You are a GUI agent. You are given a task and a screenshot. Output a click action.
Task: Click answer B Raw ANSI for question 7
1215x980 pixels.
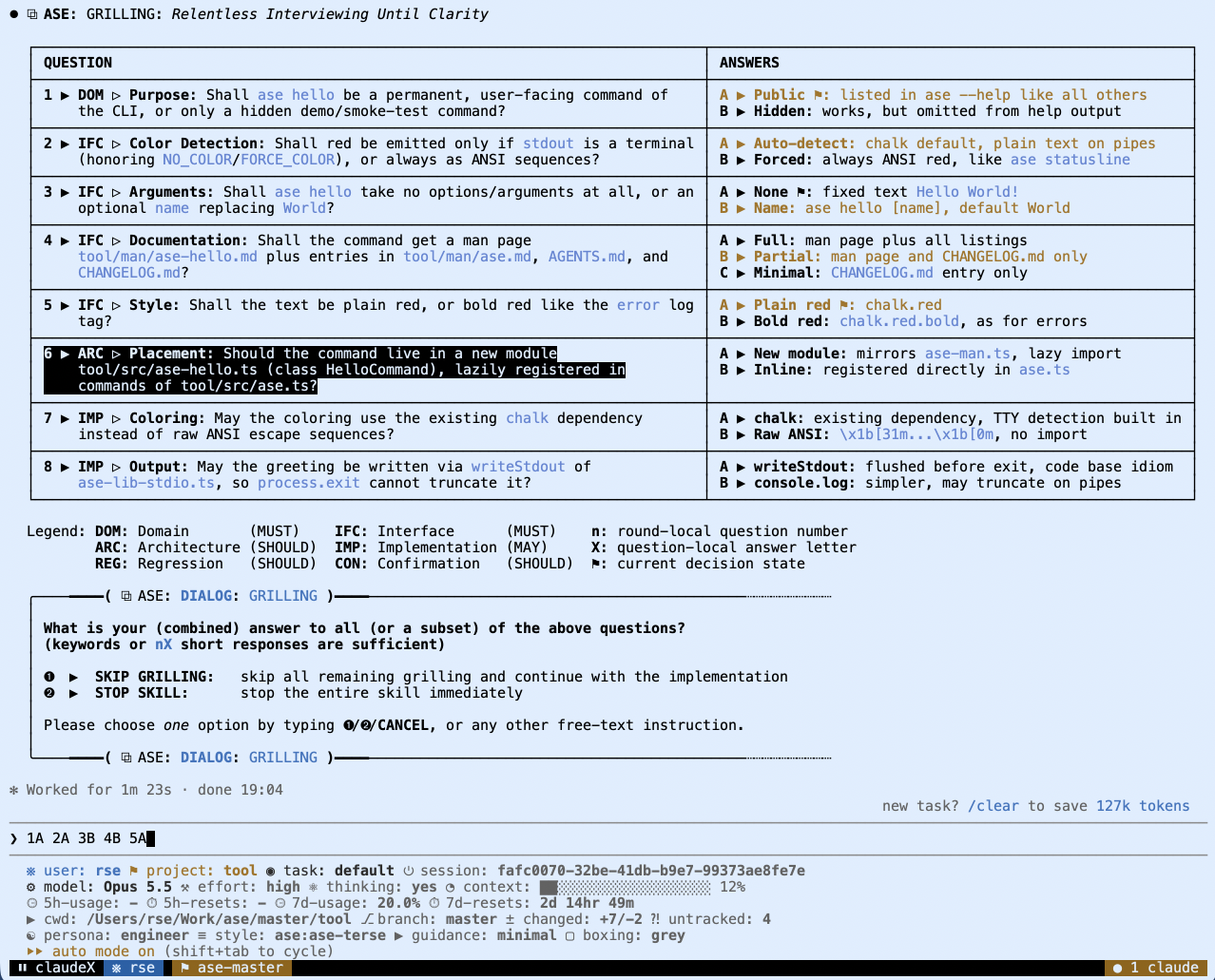click(x=903, y=434)
